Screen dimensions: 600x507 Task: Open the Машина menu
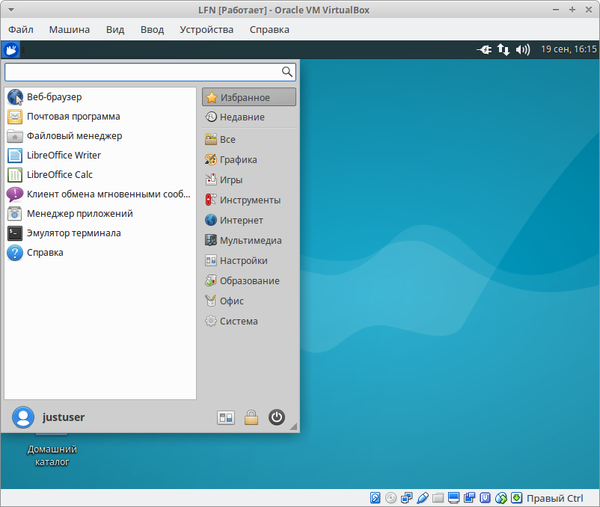(x=68, y=30)
